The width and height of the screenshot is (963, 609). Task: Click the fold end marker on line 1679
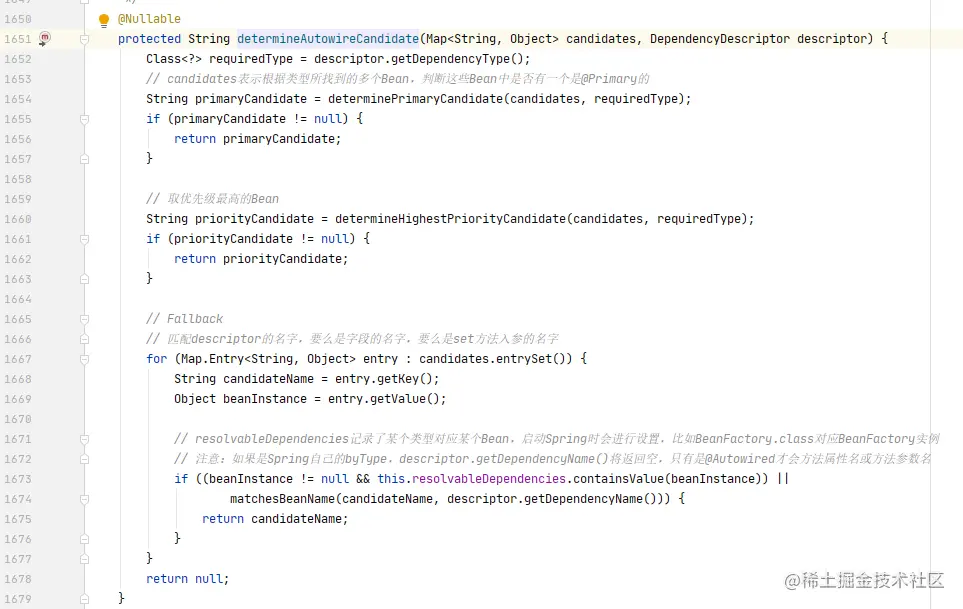[84, 598]
